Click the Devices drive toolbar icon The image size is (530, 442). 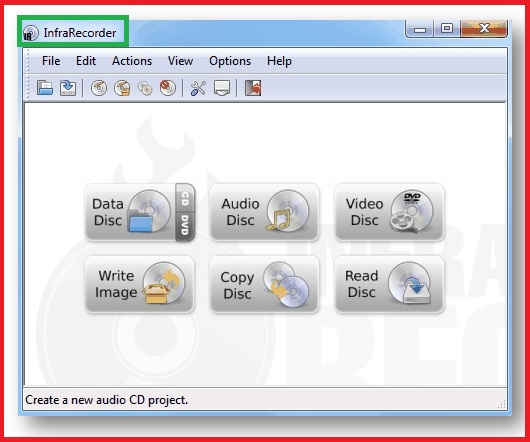222,88
